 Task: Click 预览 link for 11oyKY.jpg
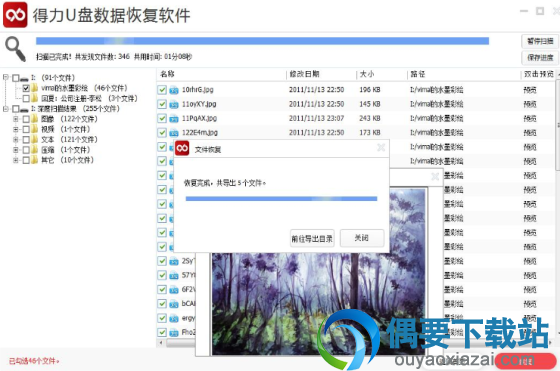pos(530,104)
